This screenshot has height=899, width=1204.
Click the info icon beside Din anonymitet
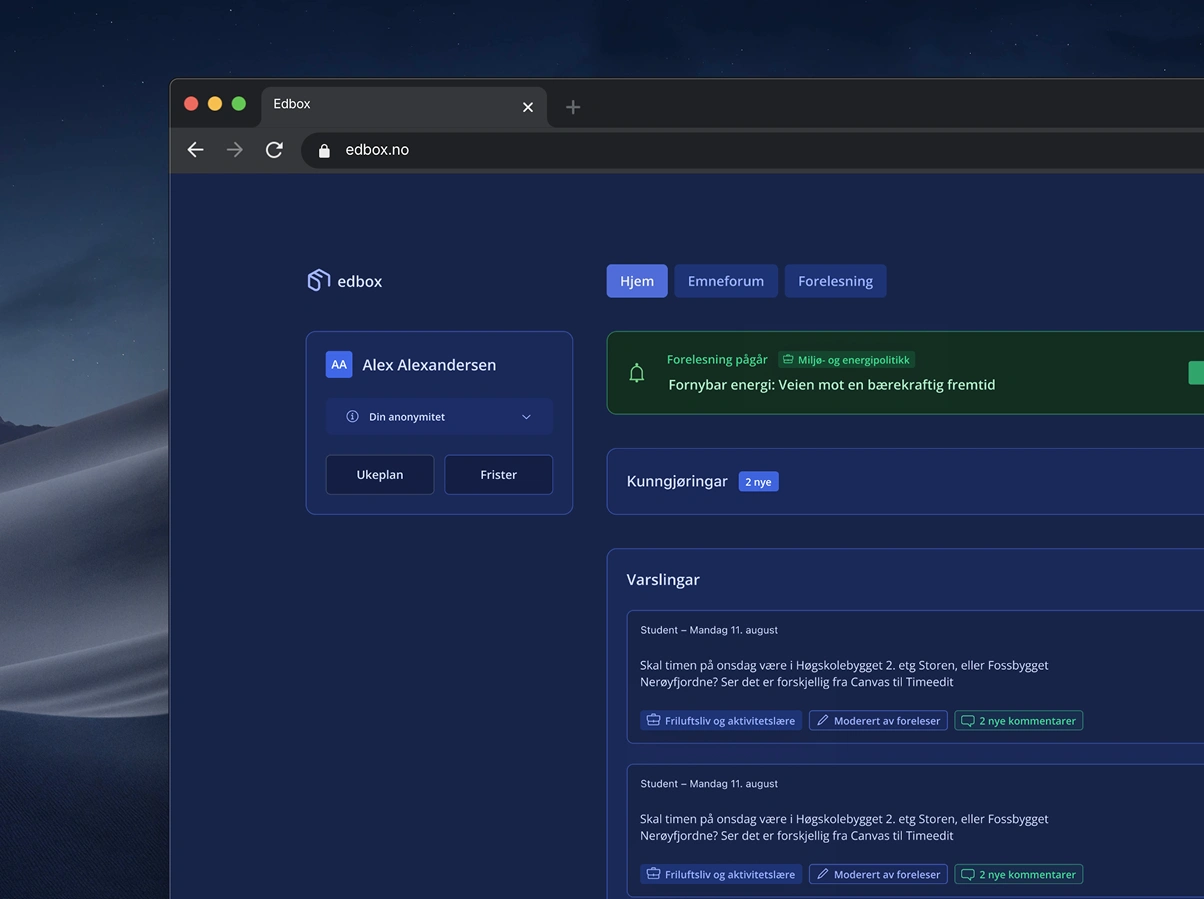pyautogui.click(x=352, y=417)
